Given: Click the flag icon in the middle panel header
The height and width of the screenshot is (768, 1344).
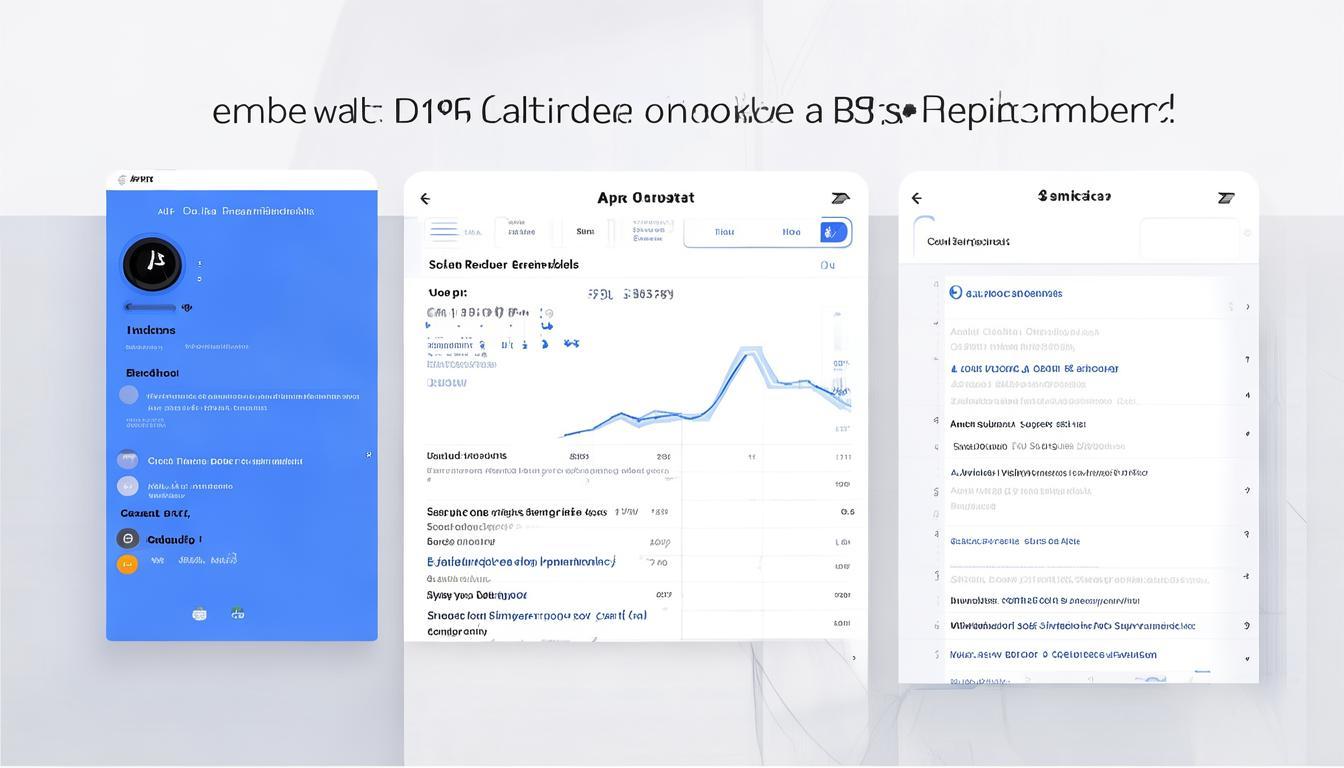Looking at the screenshot, I should pos(840,198).
